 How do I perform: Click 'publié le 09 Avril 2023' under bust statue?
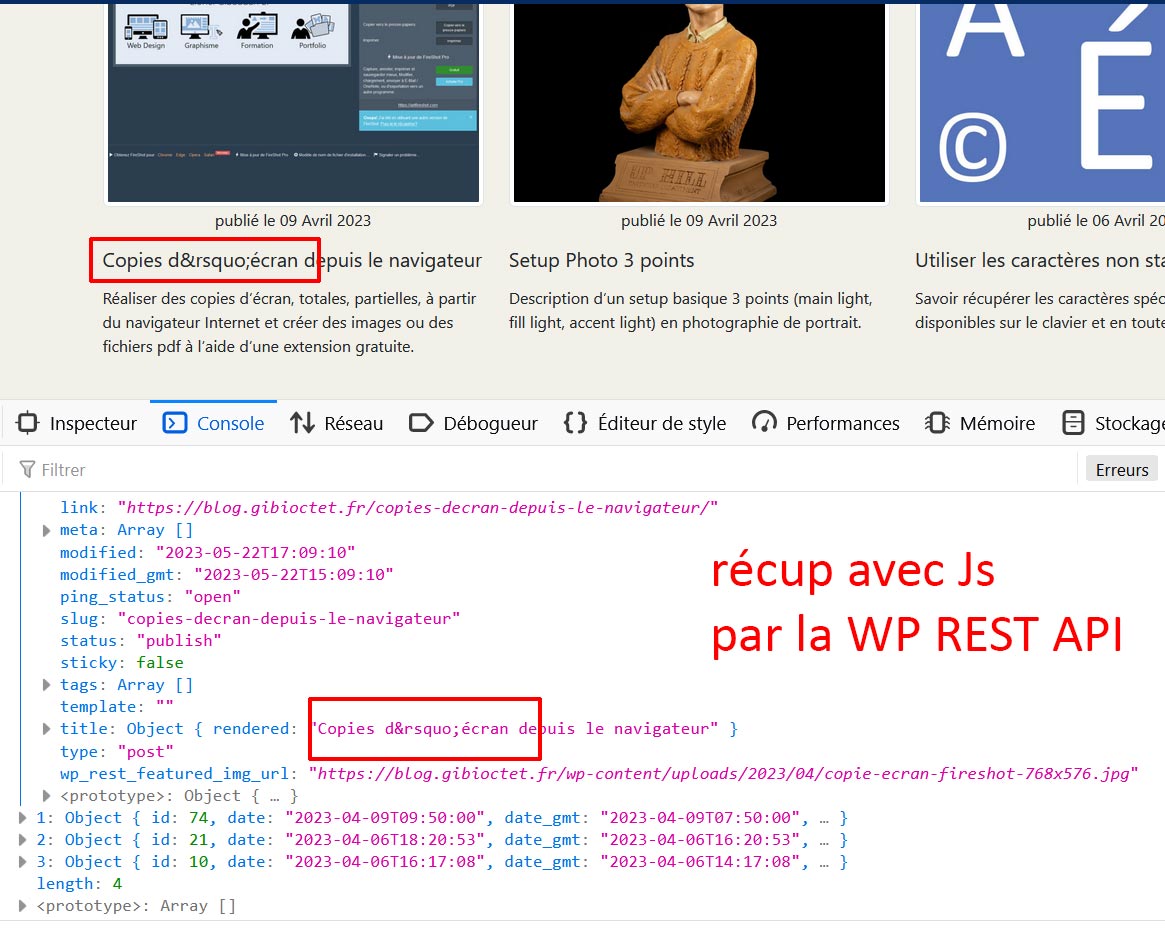click(699, 221)
